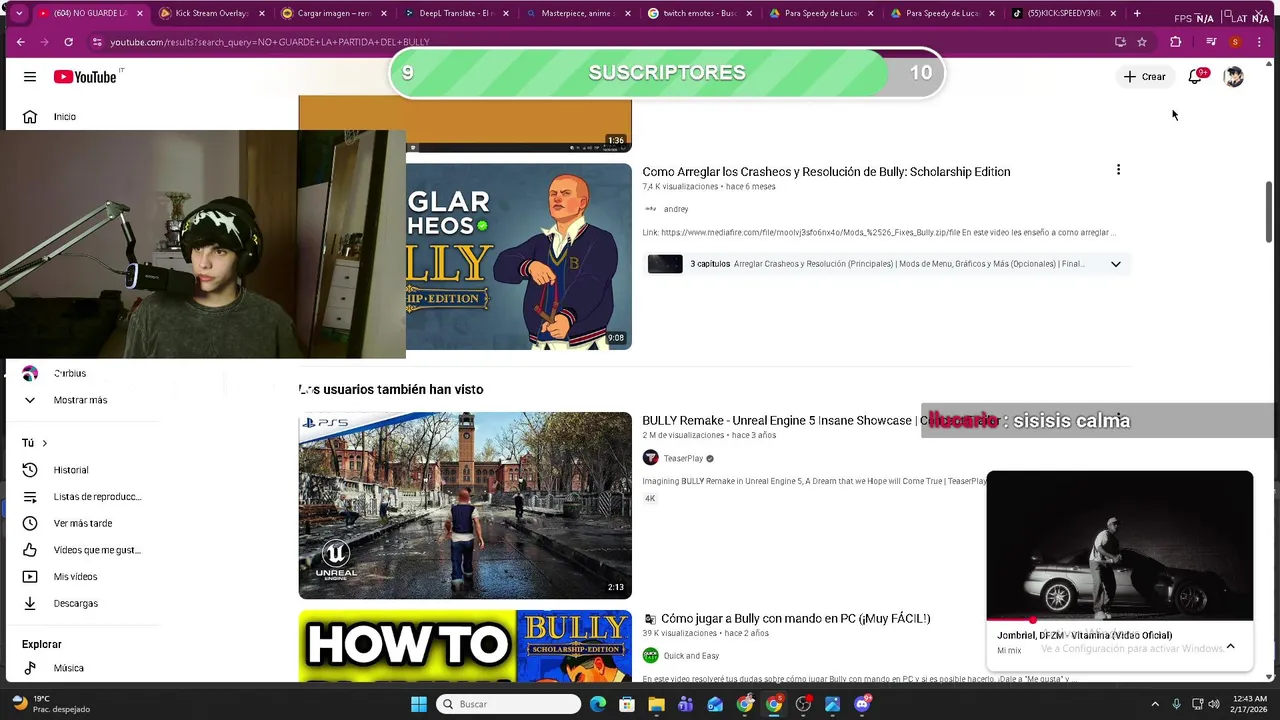
Task: Expand the Vitamina mini player
Action: coord(1231,646)
